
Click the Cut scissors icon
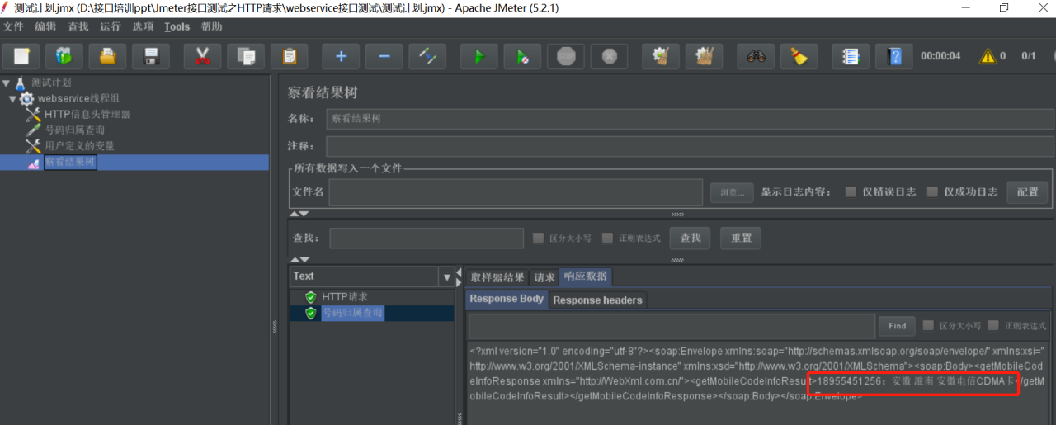click(203, 56)
